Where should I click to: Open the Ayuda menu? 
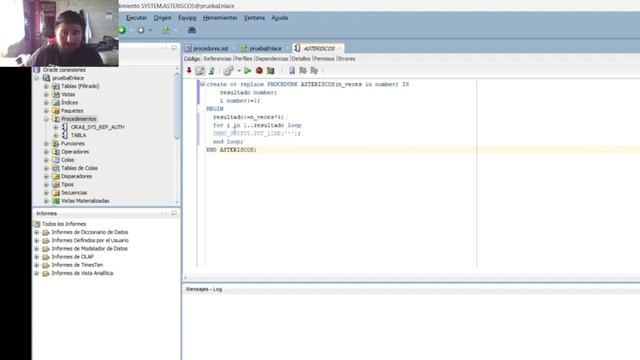[280, 18]
